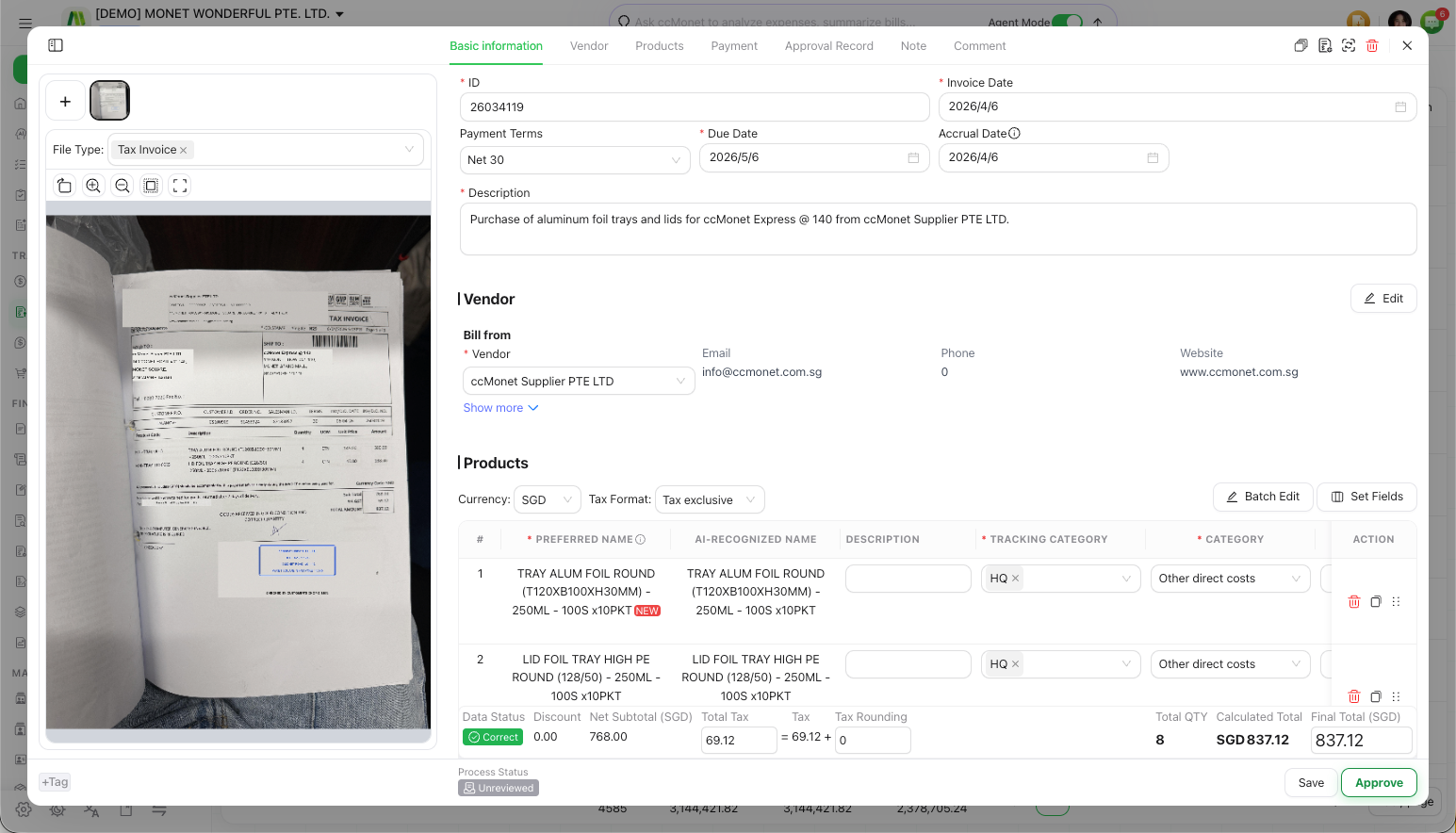This screenshot has height=833, width=1456.
Task: Toggle the sidebar panel icon in the dialog header
Action: point(56,45)
